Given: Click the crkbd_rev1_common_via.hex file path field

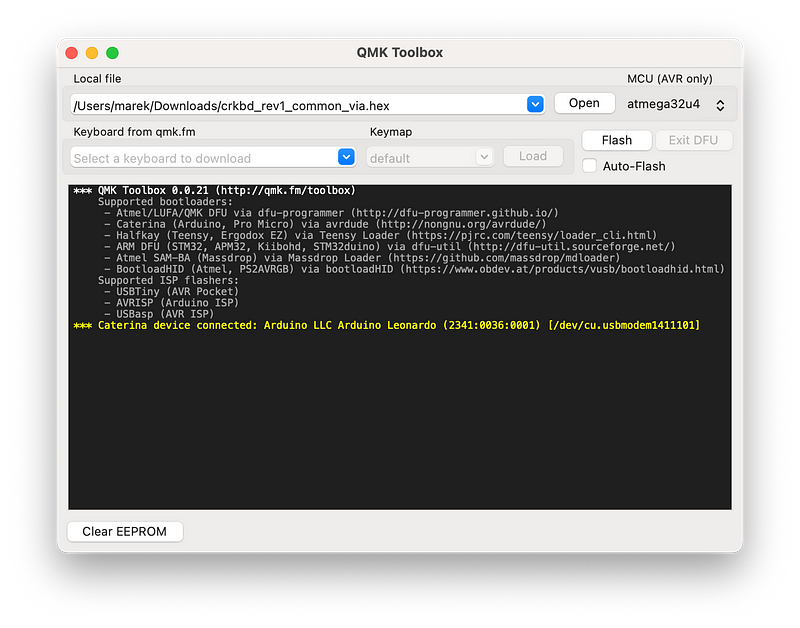Looking at the screenshot, I should [x=296, y=104].
